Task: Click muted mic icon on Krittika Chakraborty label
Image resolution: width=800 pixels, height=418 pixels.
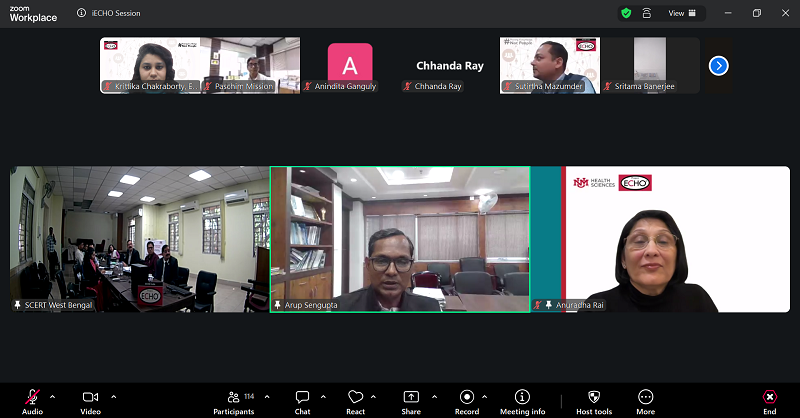Action: click(x=108, y=86)
